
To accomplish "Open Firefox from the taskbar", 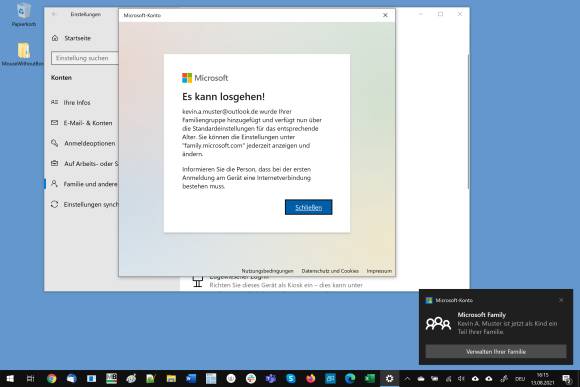I will [x=310, y=378].
